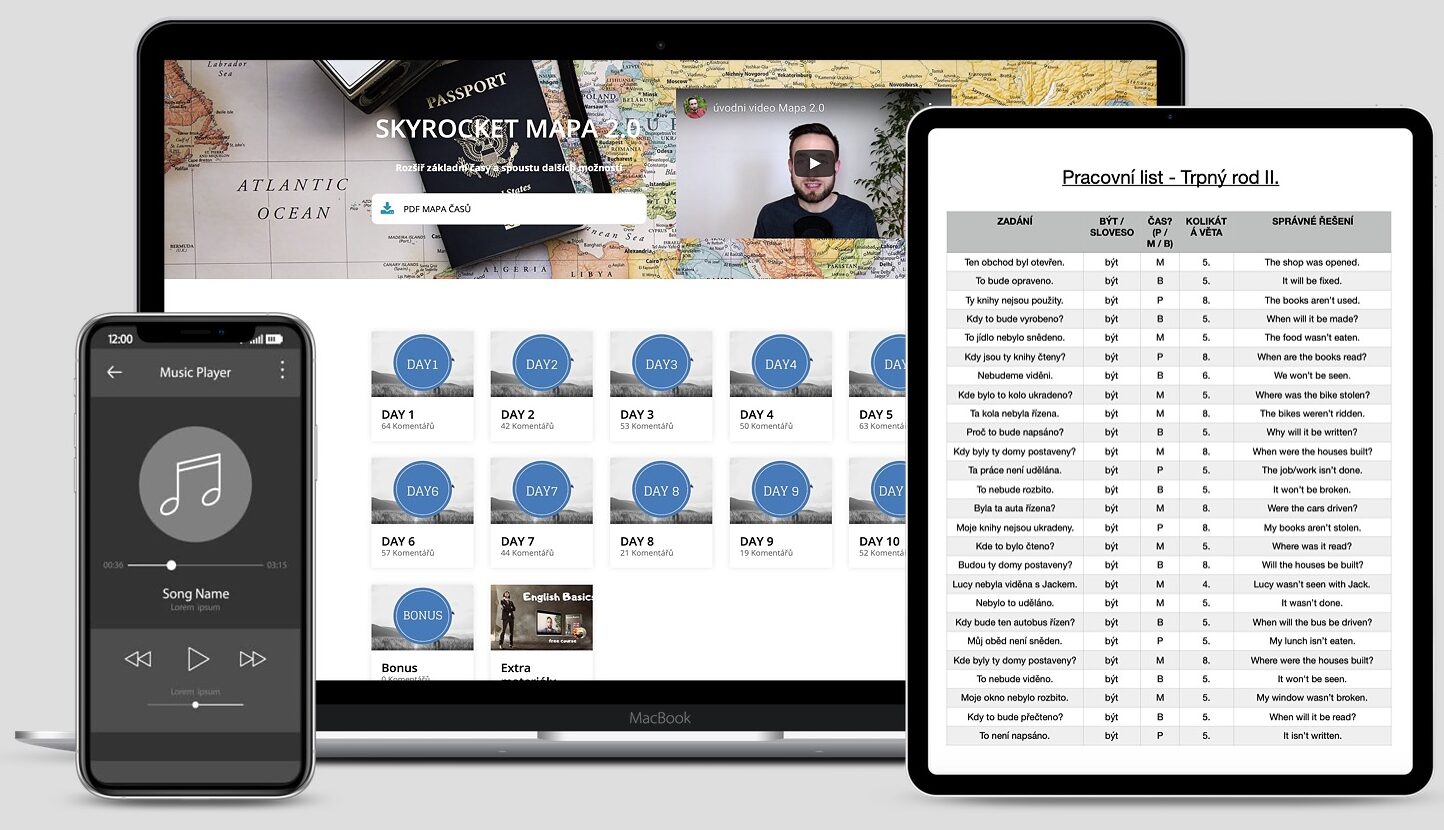Open the Music Player three-dot menu

point(282,370)
